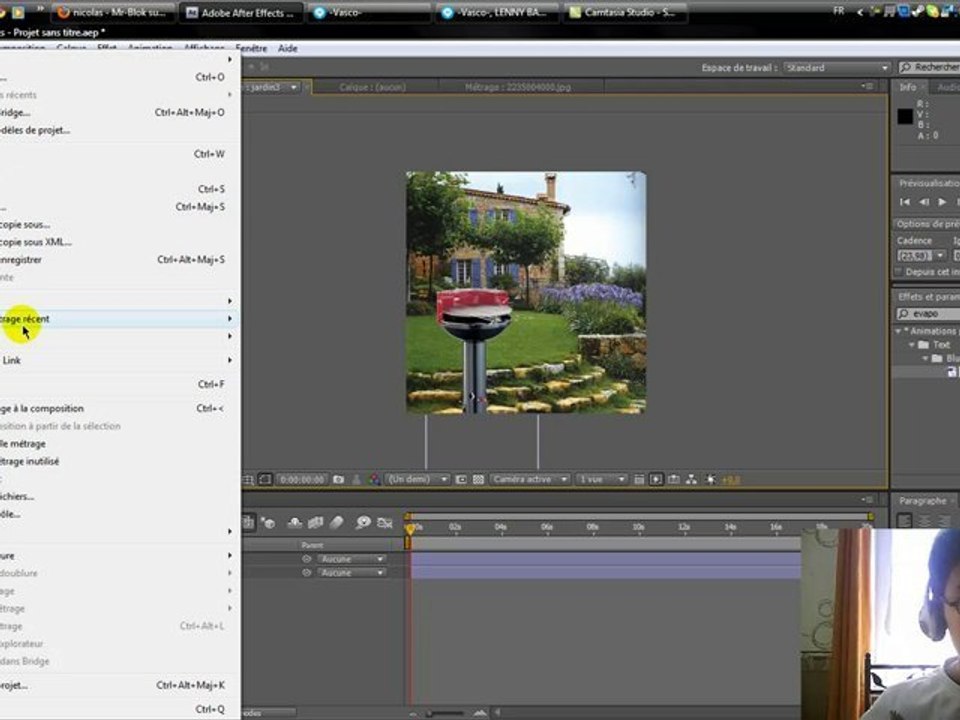Switch to Camtasia Studio in taskbar
Viewport: 960px width, 720px height.
[624, 12]
